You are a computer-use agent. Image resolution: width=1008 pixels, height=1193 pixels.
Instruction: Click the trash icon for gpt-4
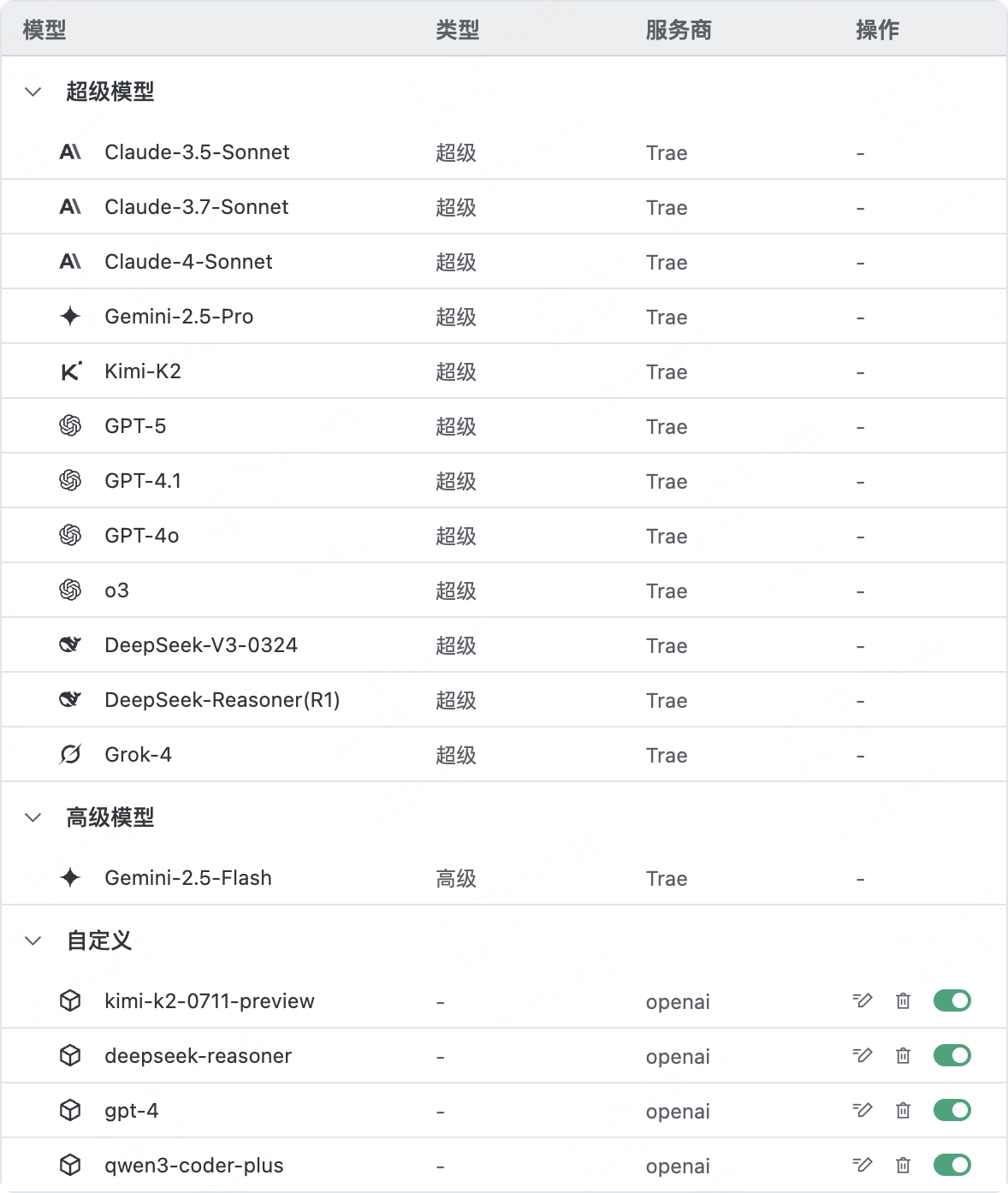[903, 1110]
